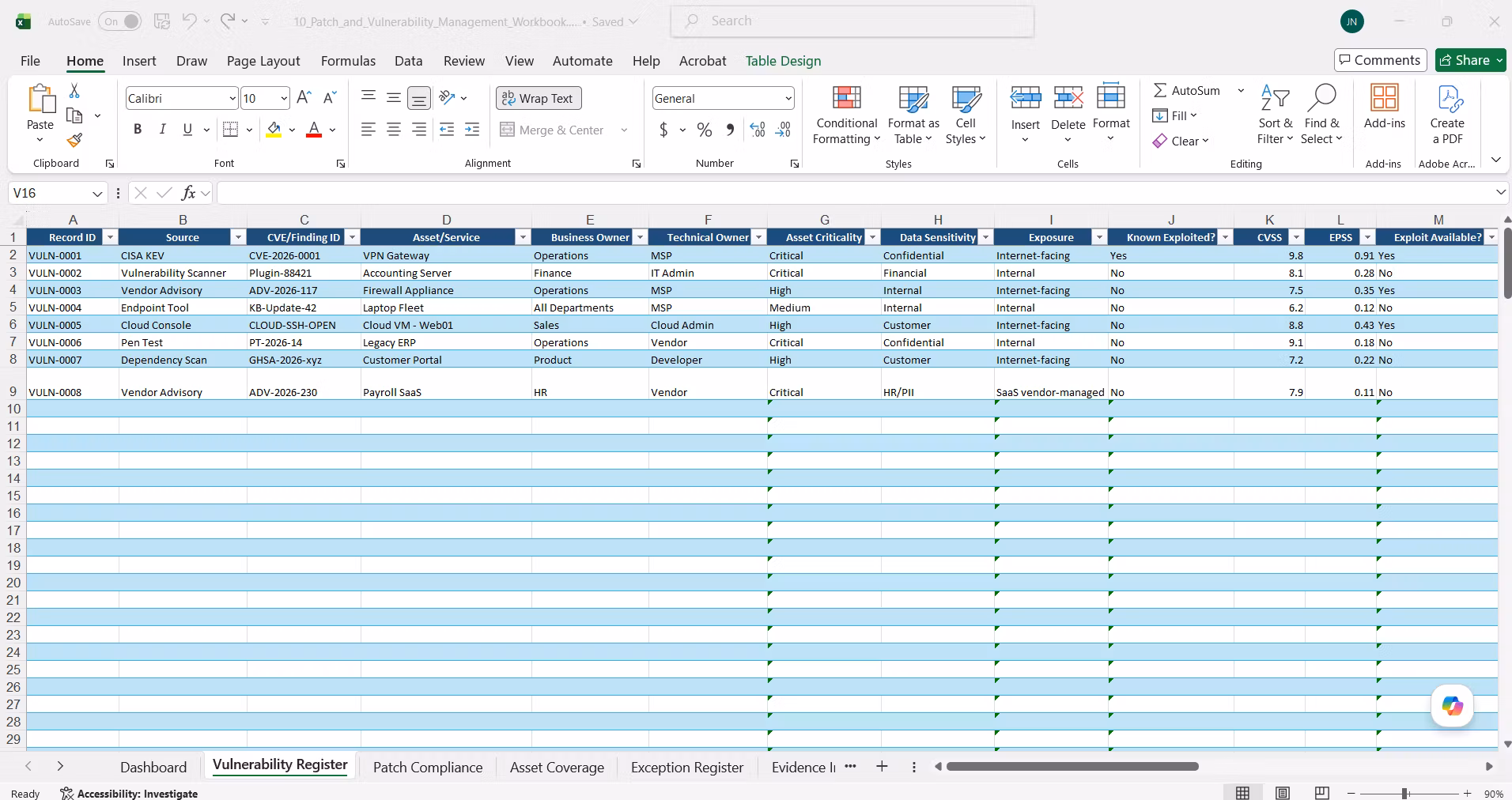Switch to Patch Compliance sheet tab

(x=428, y=767)
